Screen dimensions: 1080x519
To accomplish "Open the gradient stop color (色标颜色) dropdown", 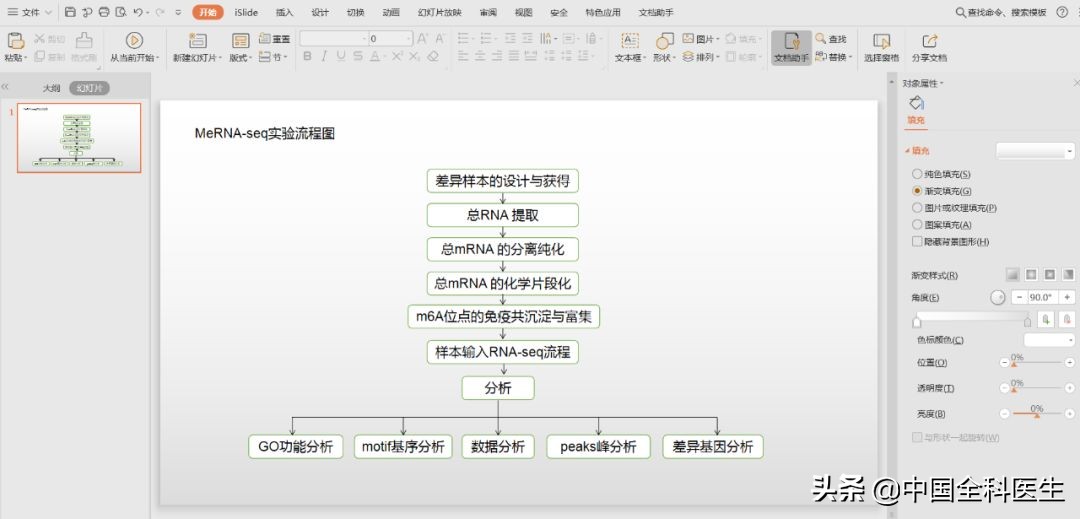I will click(1050, 340).
